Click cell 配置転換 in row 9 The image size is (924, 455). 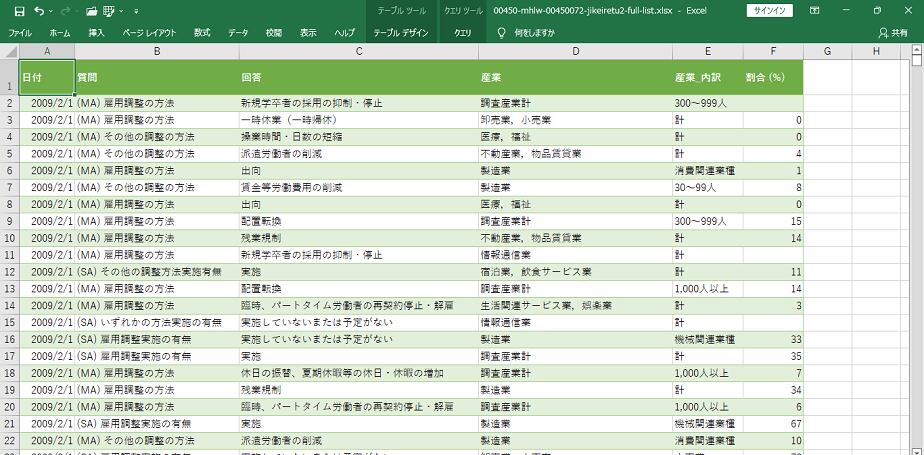[x=359, y=222]
